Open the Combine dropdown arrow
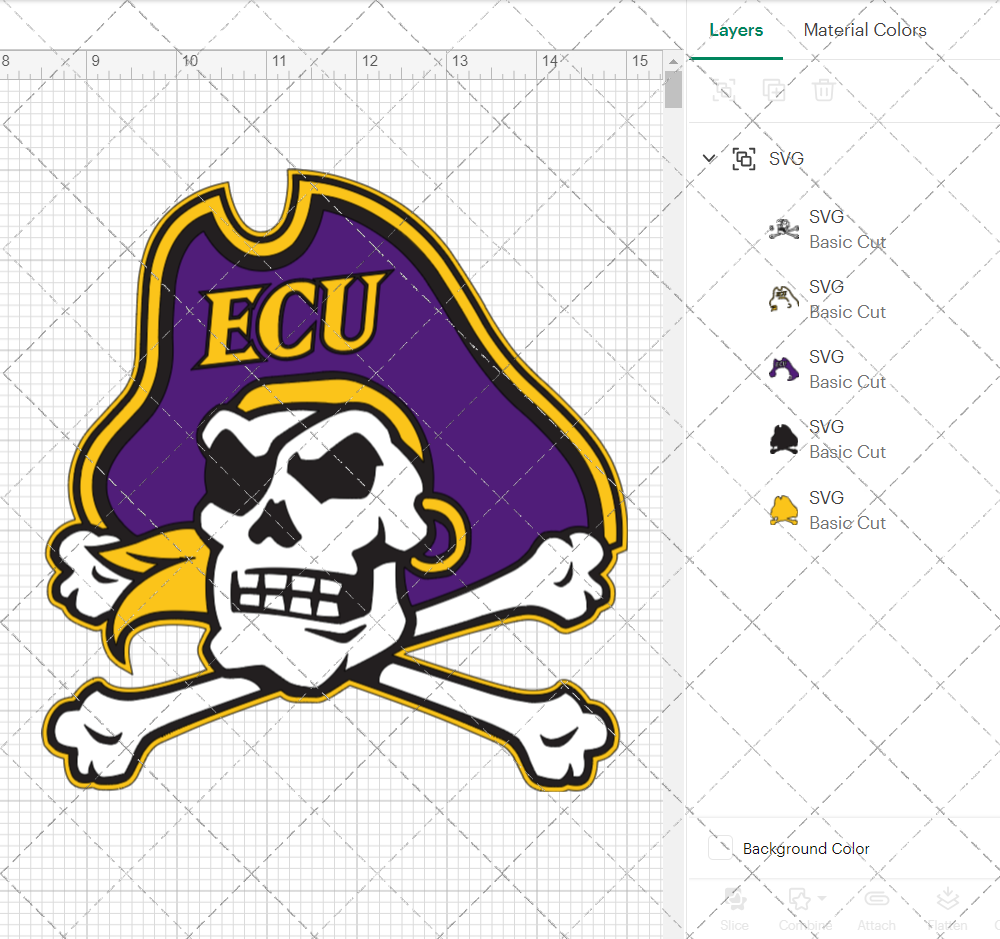 [822, 898]
